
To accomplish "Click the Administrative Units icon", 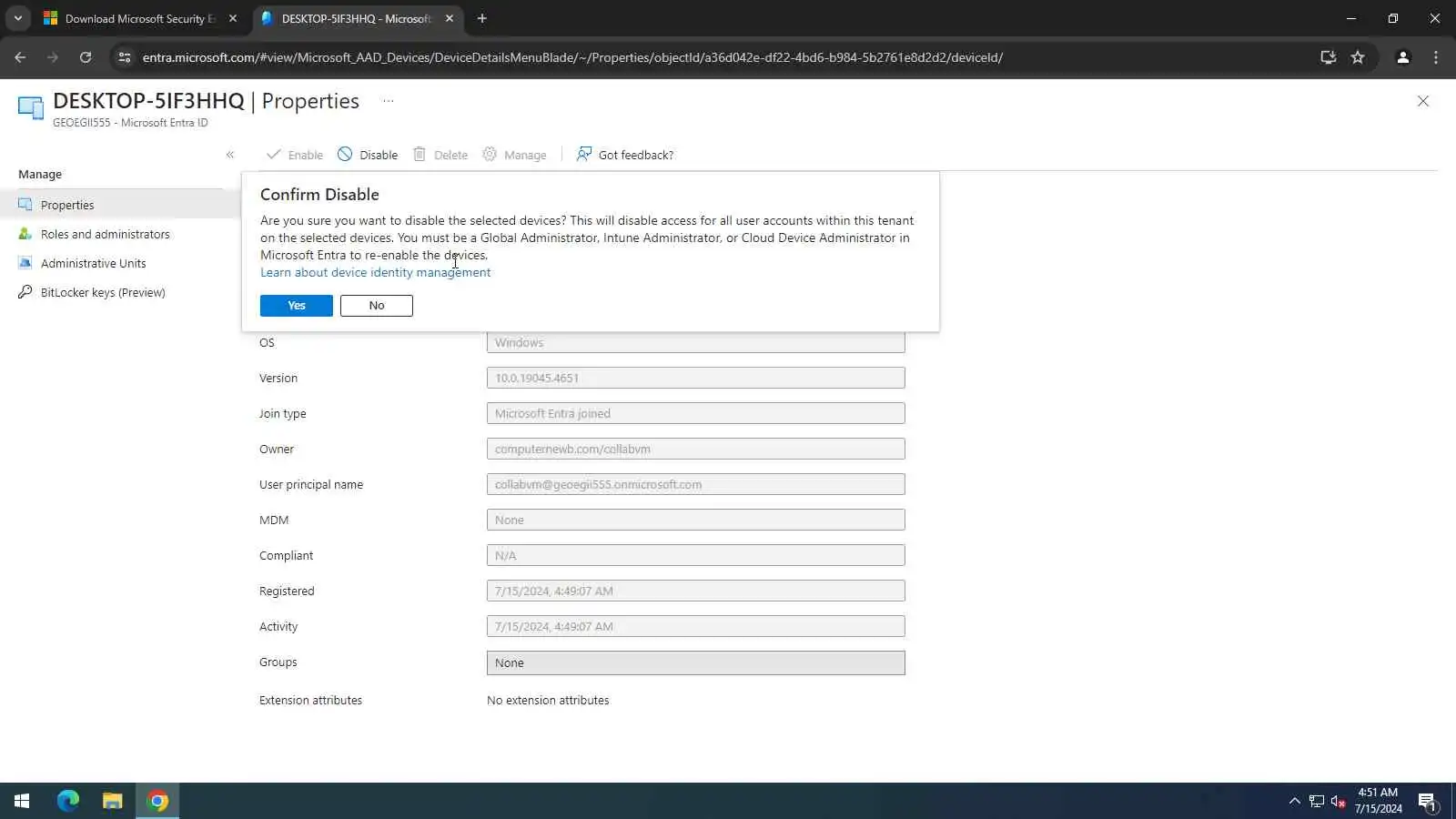I will (x=25, y=263).
